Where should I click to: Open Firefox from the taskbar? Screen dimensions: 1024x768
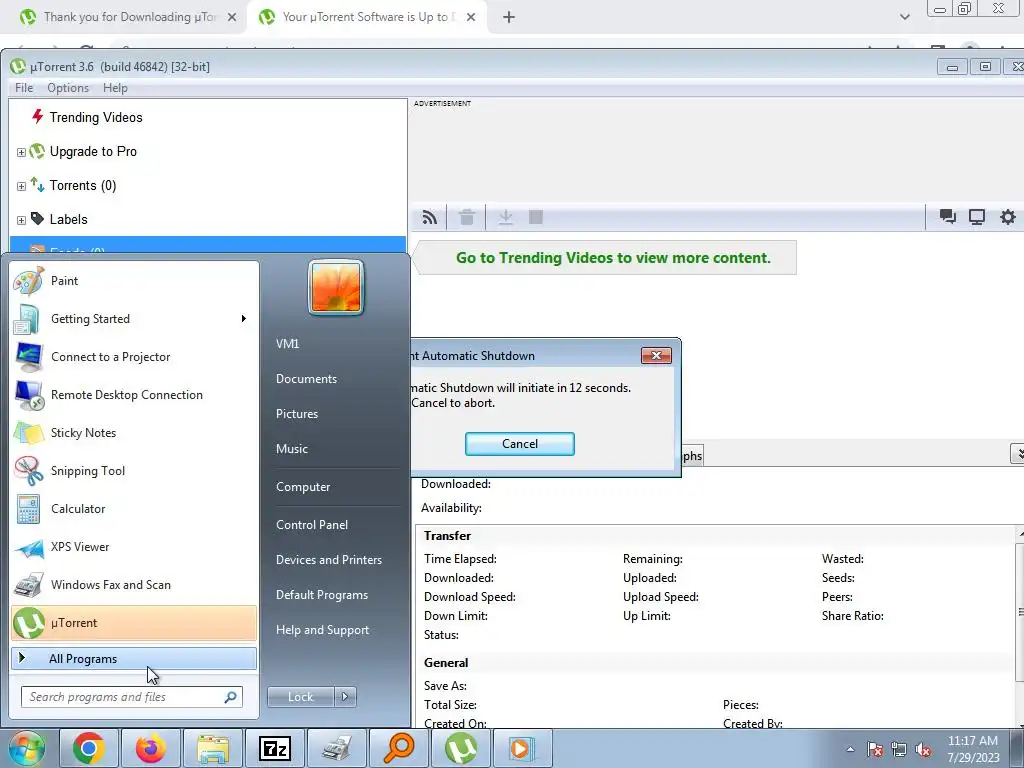pyautogui.click(x=151, y=748)
